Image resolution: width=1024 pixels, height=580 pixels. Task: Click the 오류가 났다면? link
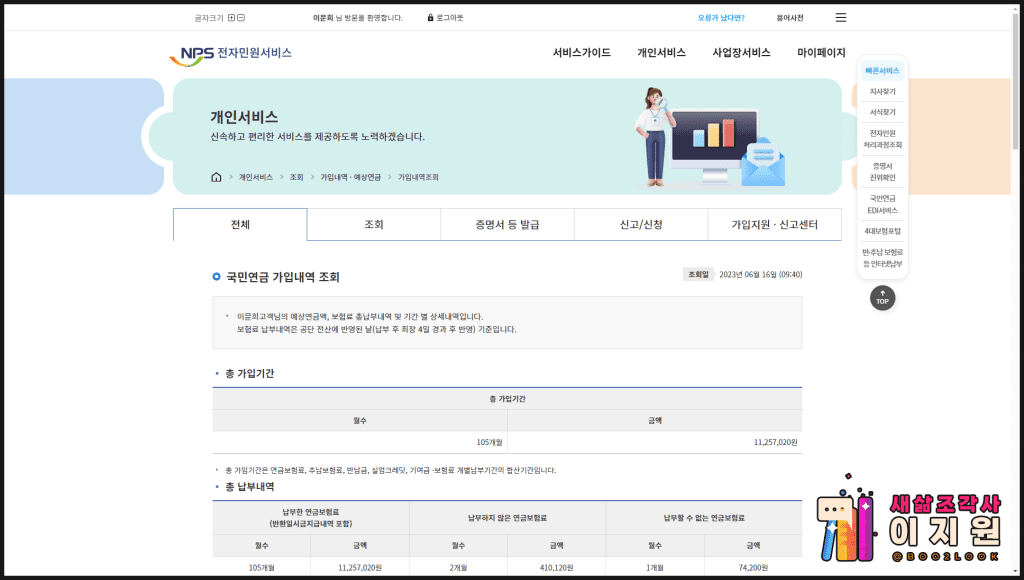721,18
